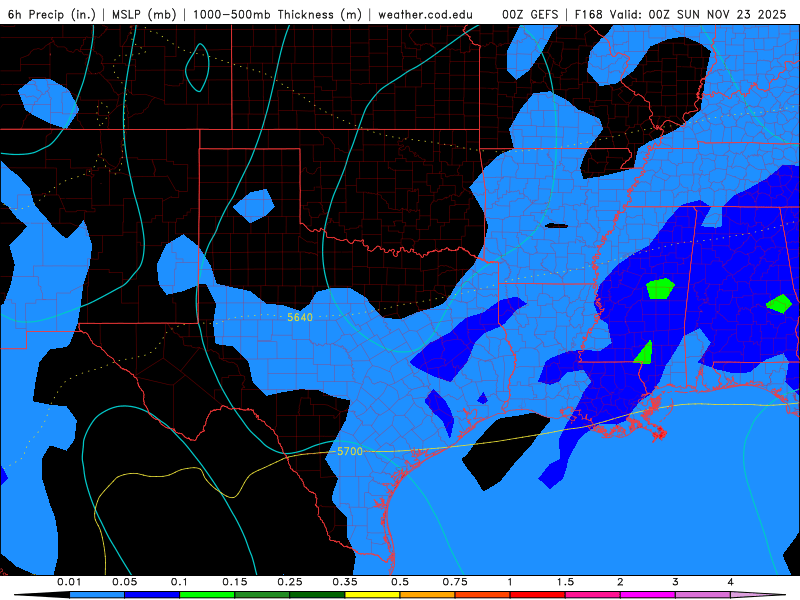
Task: Click the 0.35 legend value
Action: pyautogui.click(x=345, y=582)
